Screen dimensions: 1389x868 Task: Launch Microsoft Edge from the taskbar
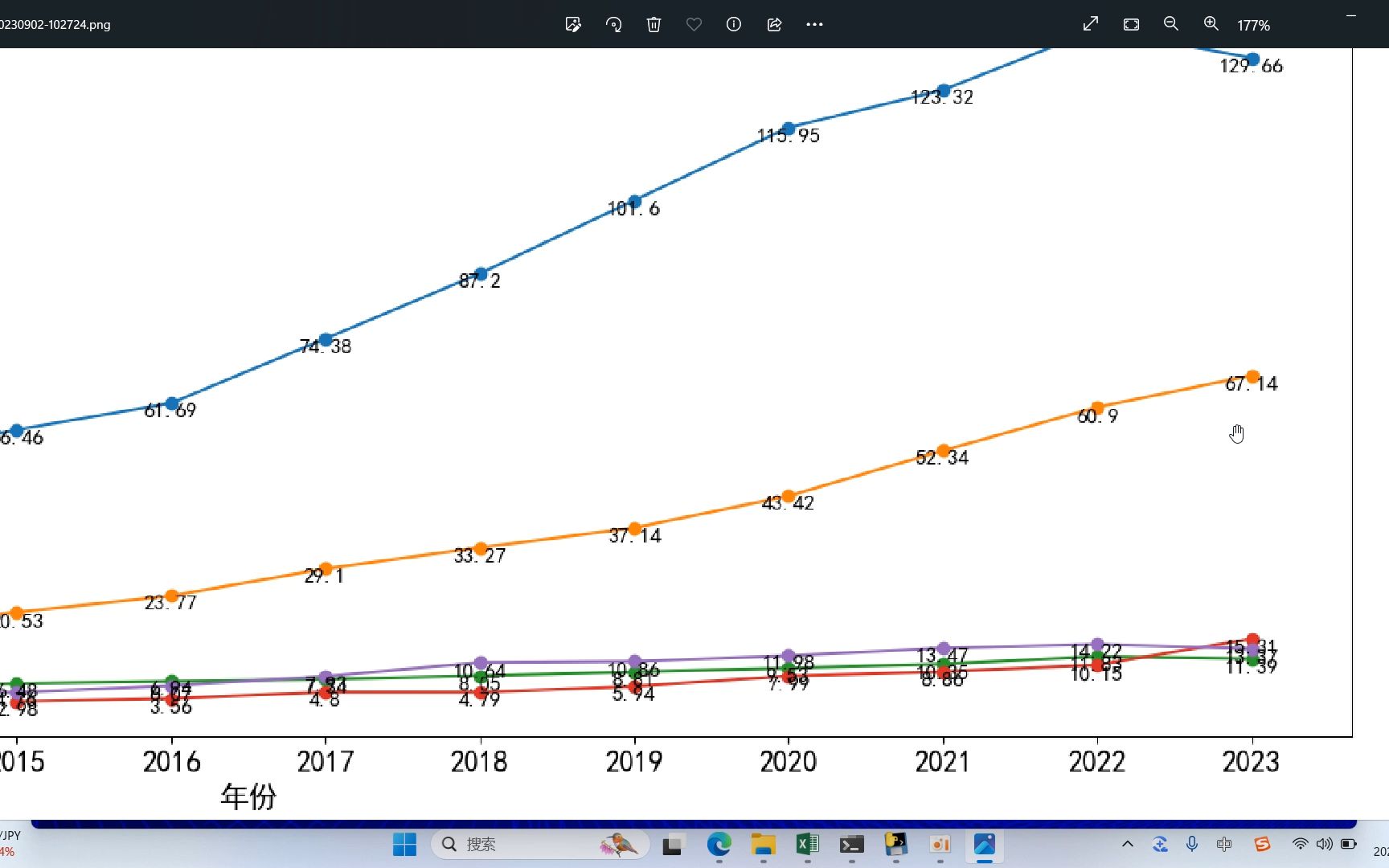click(719, 845)
